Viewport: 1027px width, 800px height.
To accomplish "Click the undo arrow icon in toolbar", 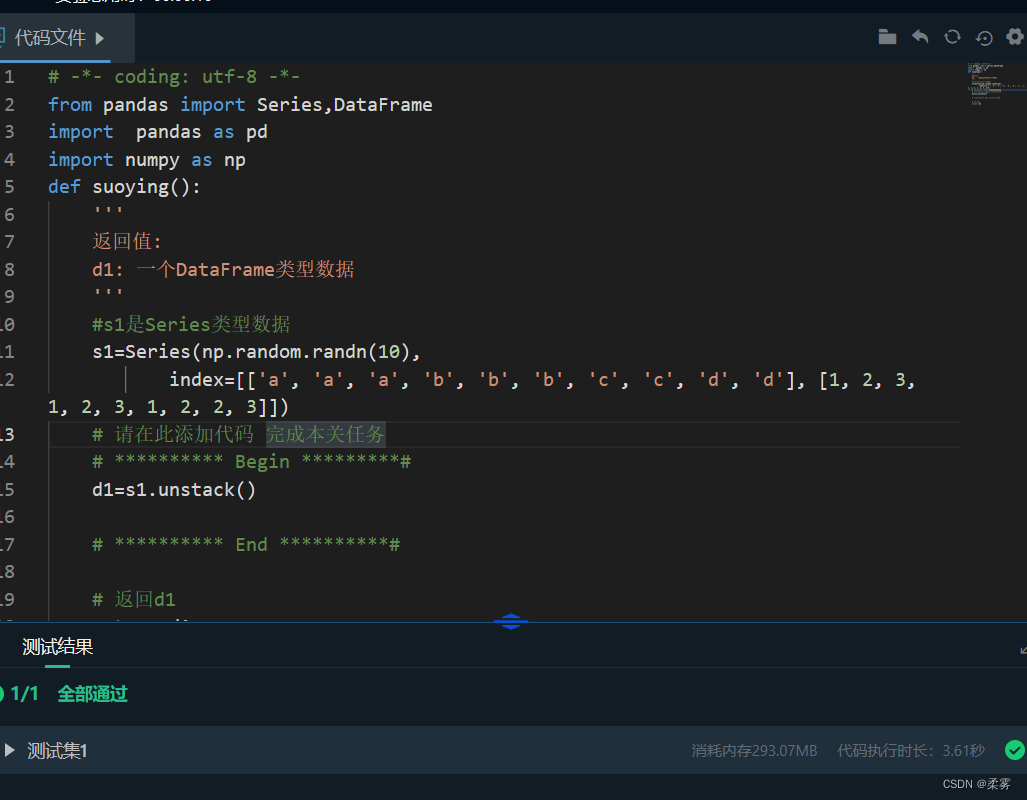I will point(920,37).
